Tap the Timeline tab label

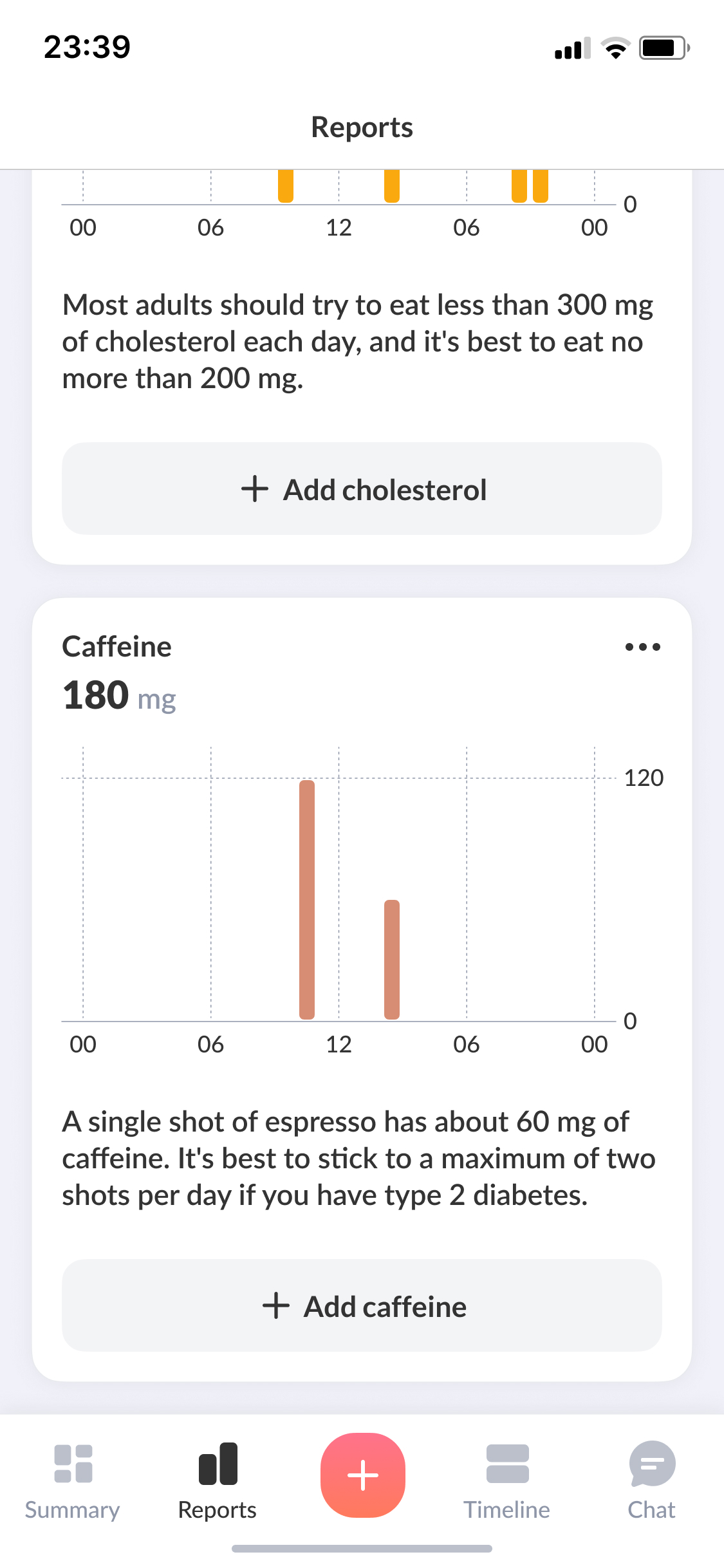tap(507, 1510)
